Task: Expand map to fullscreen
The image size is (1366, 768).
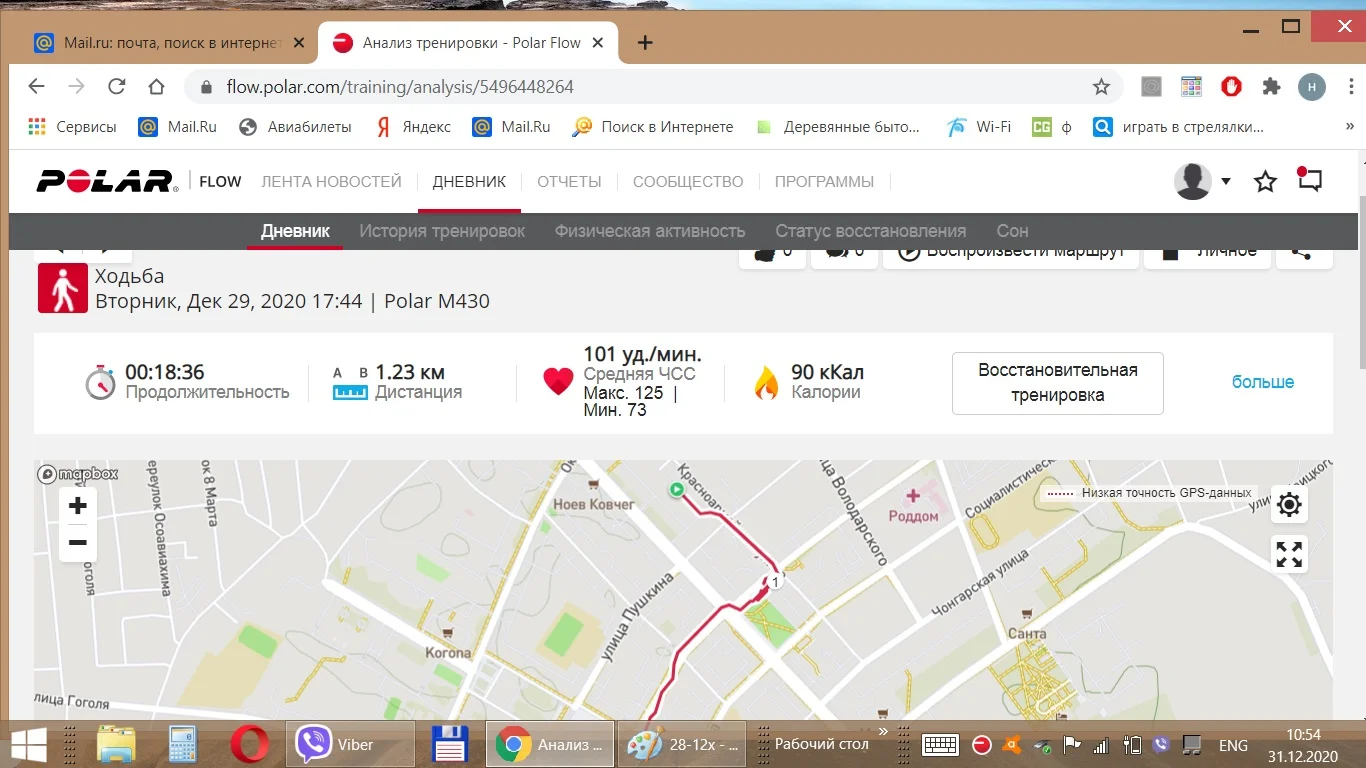Action: click(x=1289, y=553)
